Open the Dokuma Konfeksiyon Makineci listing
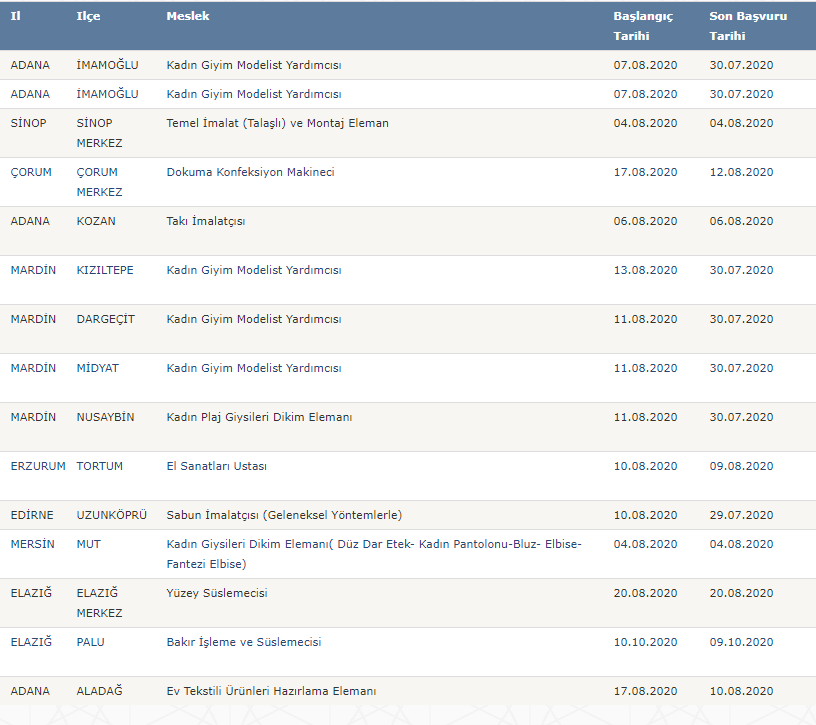Screen dimensions: 816x725 250,172
